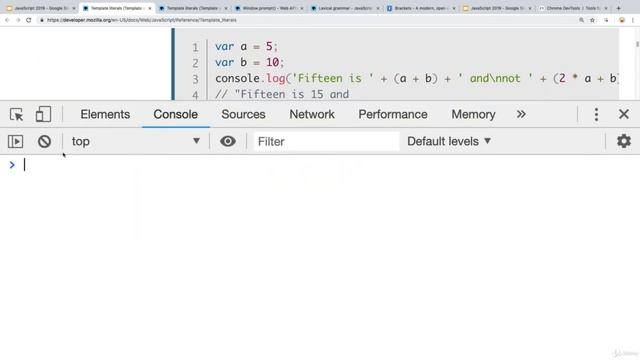Viewport: 640px width, 360px height.
Task: Switch to the Console tab
Action: tap(176, 115)
